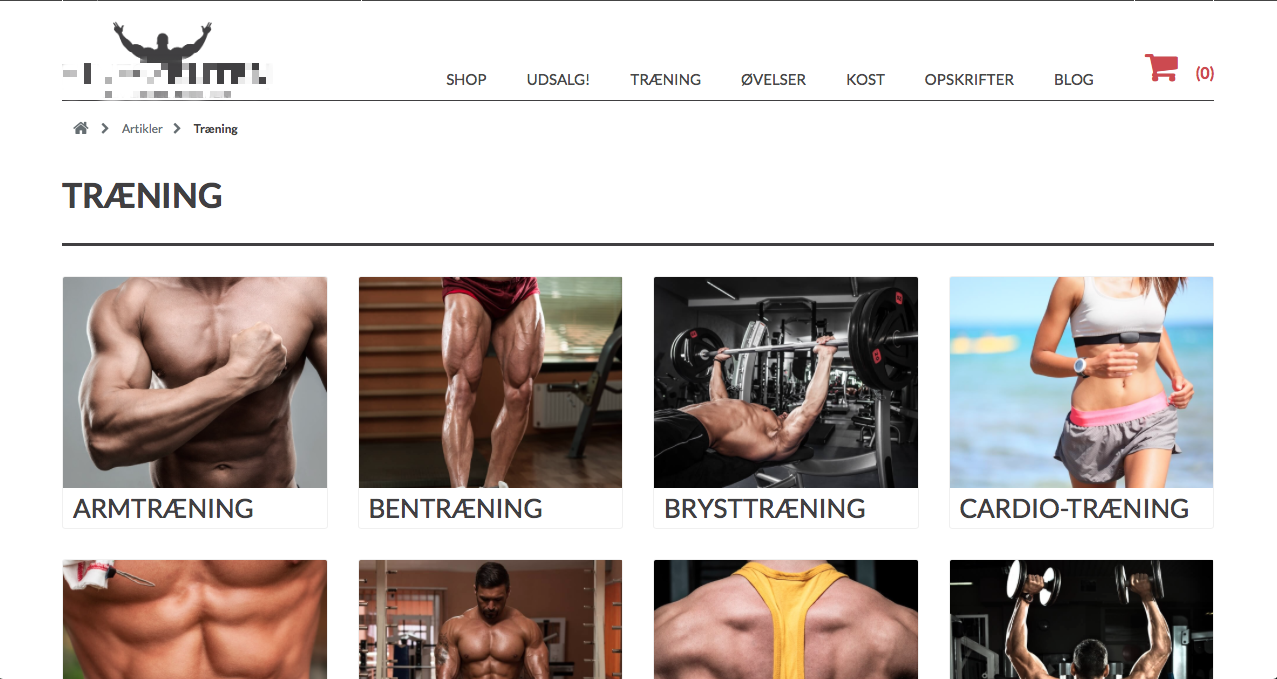Open the ARMTRÆNING title link
The image size is (1277, 679).
tap(163, 508)
